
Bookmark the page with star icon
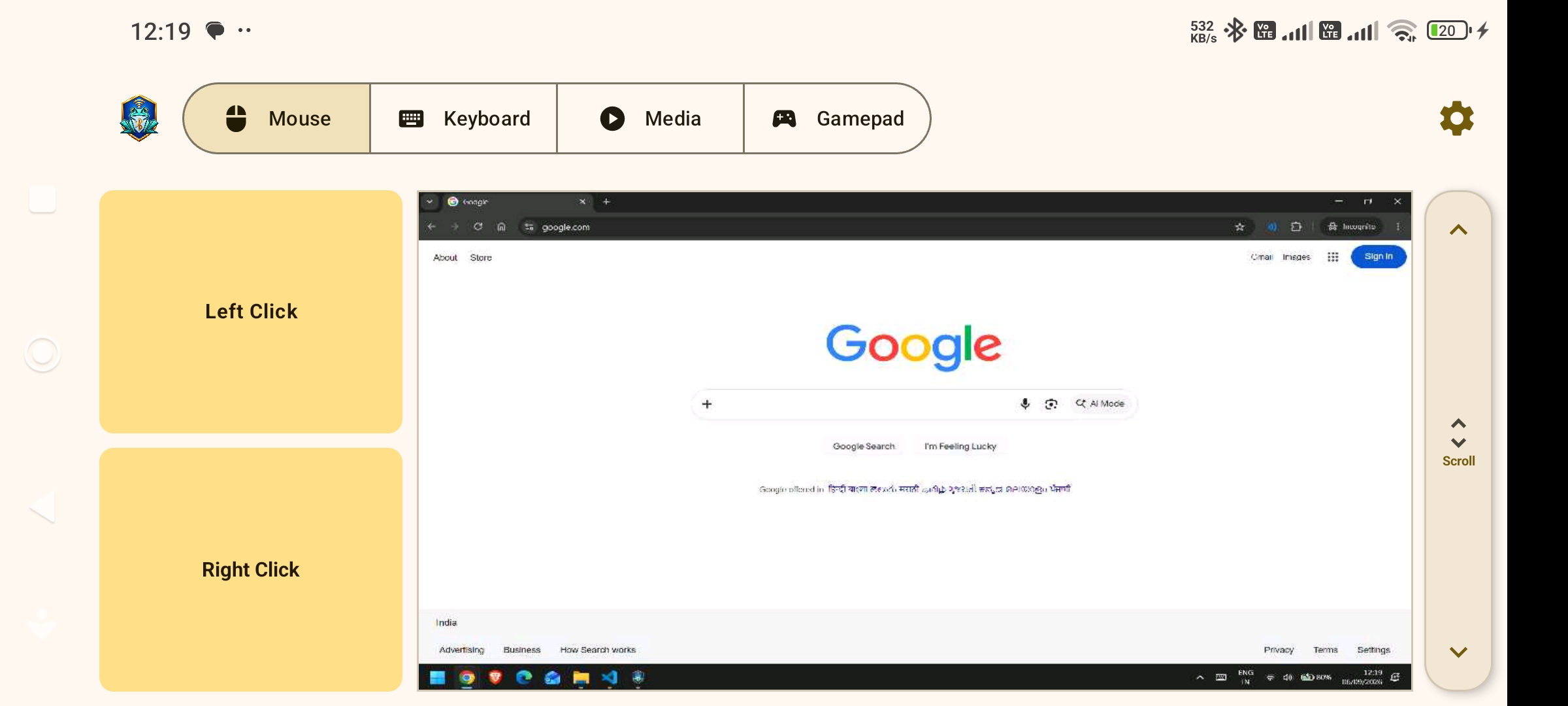click(1240, 227)
